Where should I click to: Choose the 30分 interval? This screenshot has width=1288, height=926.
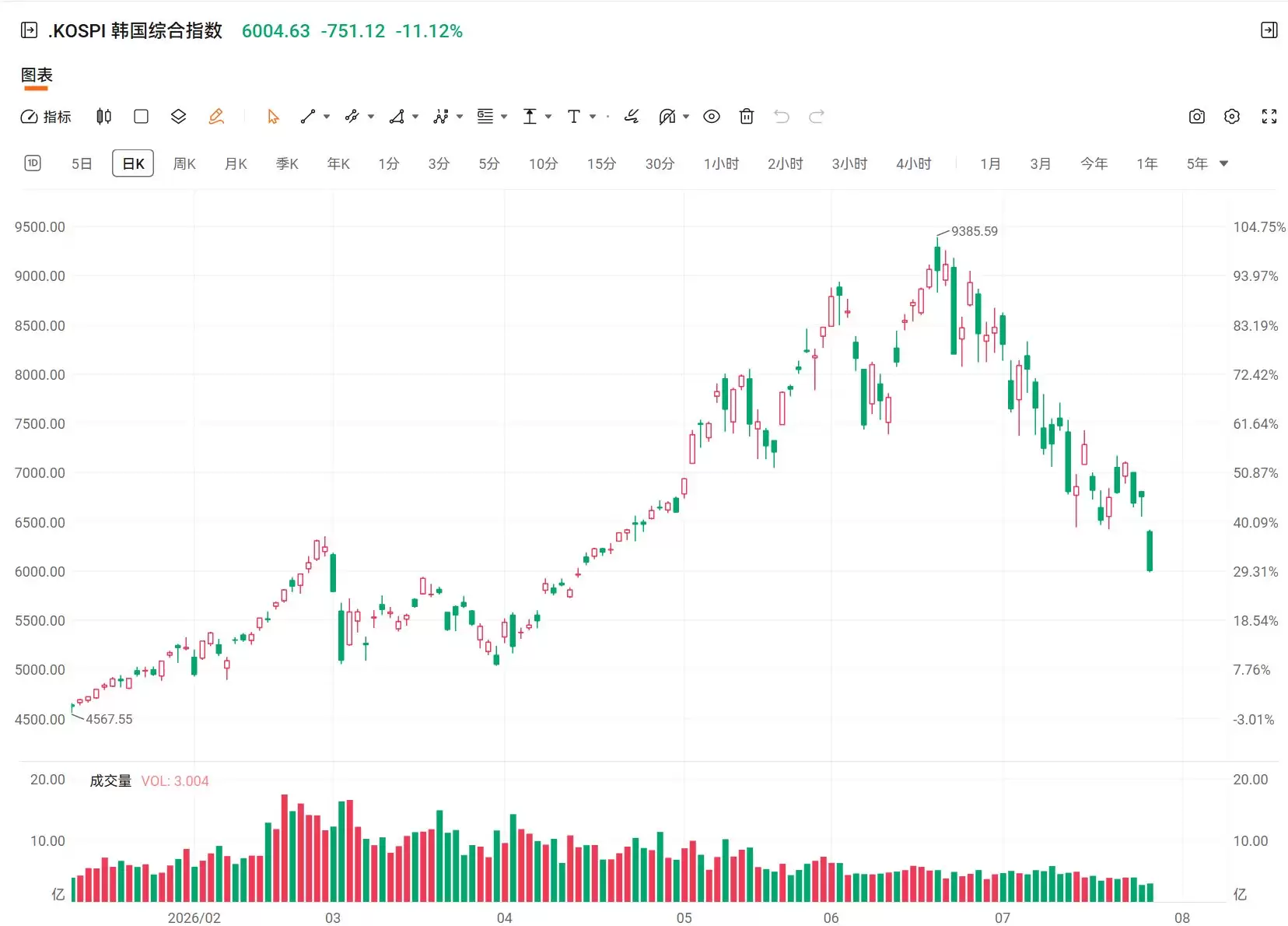[660, 163]
